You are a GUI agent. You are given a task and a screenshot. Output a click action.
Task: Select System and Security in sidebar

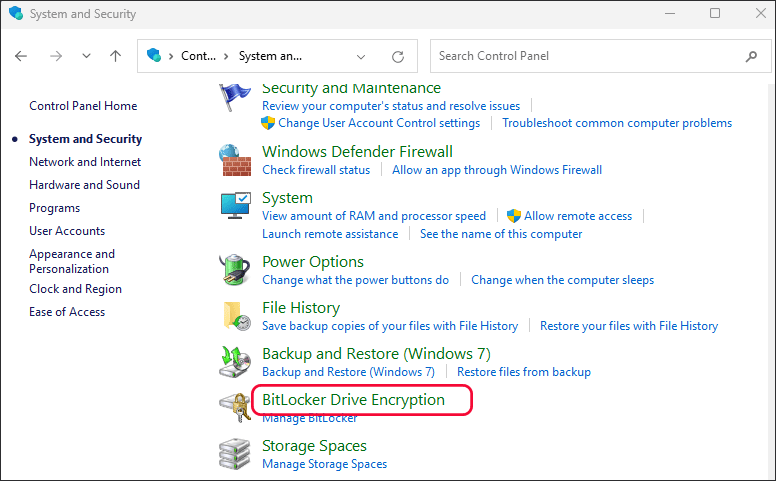(86, 139)
